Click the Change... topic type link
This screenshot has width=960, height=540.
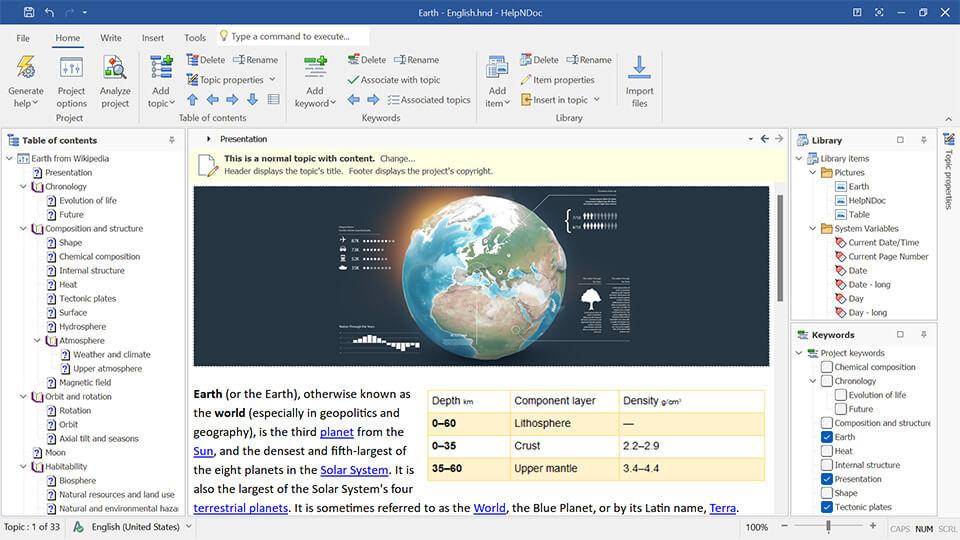[397, 158]
